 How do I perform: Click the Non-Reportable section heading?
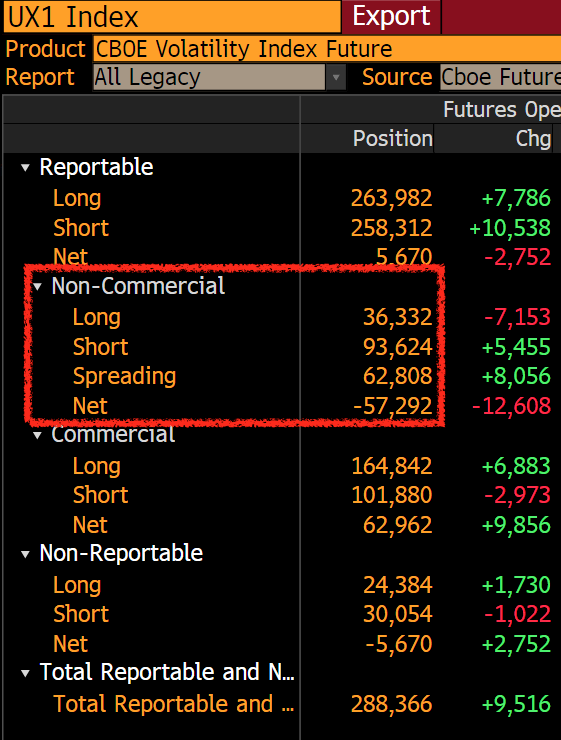coord(121,554)
